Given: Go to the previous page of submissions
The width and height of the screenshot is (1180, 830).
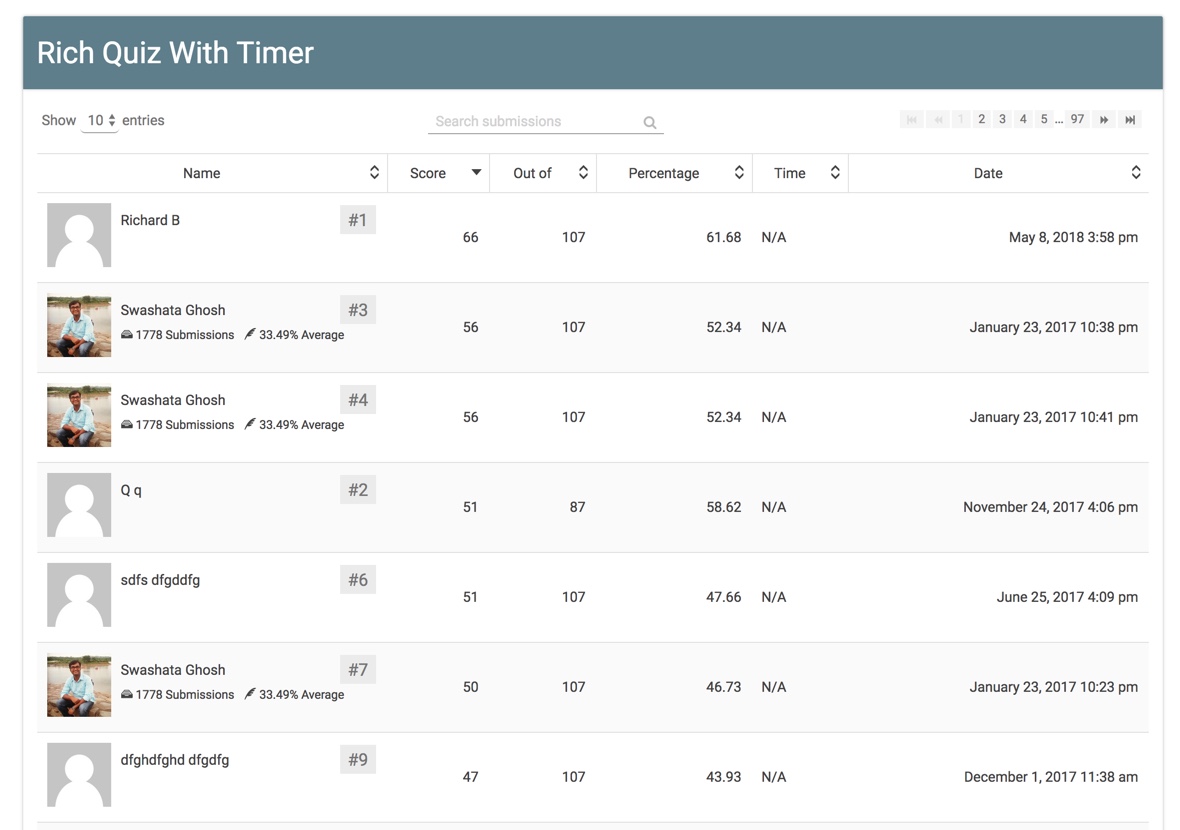Looking at the screenshot, I should coord(937,119).
